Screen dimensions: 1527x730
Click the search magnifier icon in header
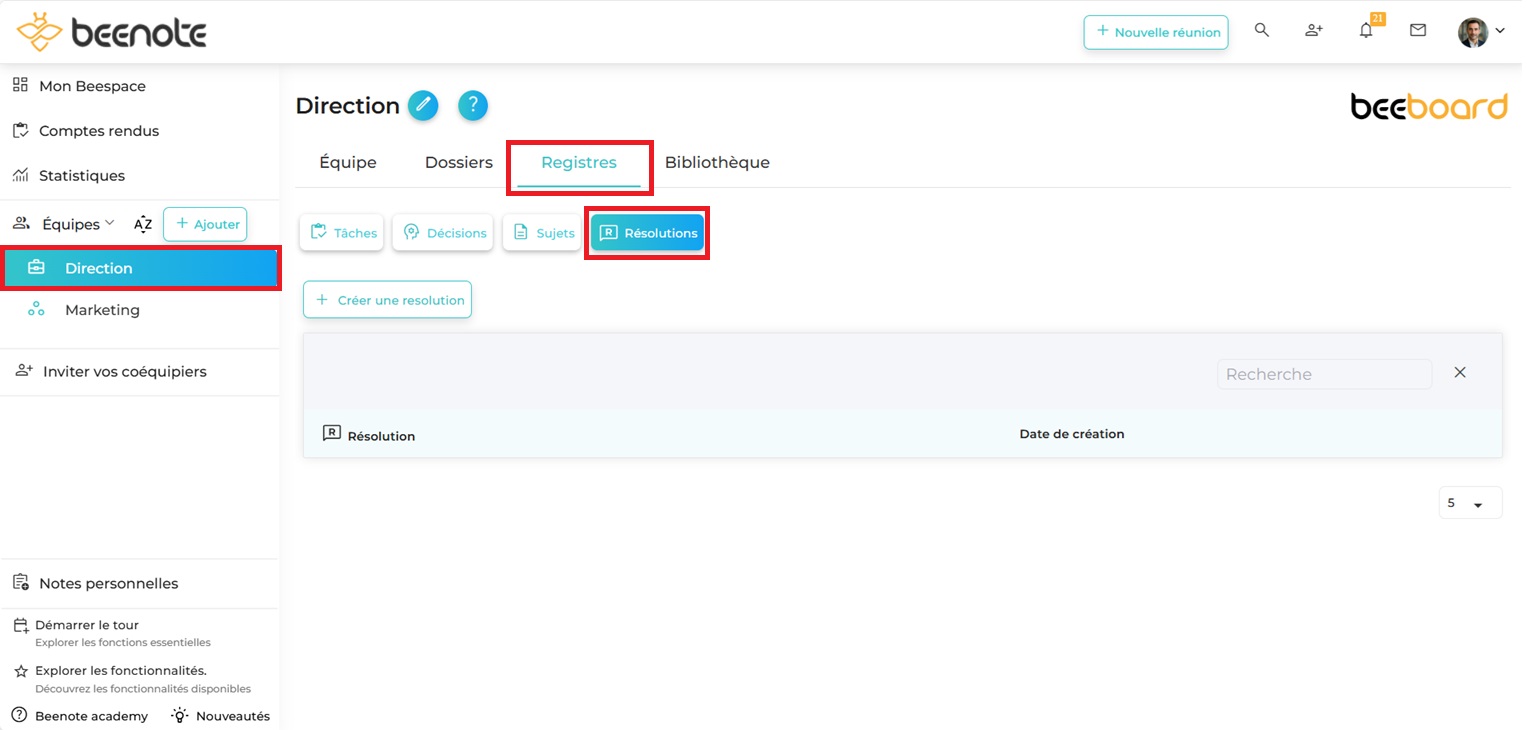pos(1262,31)
